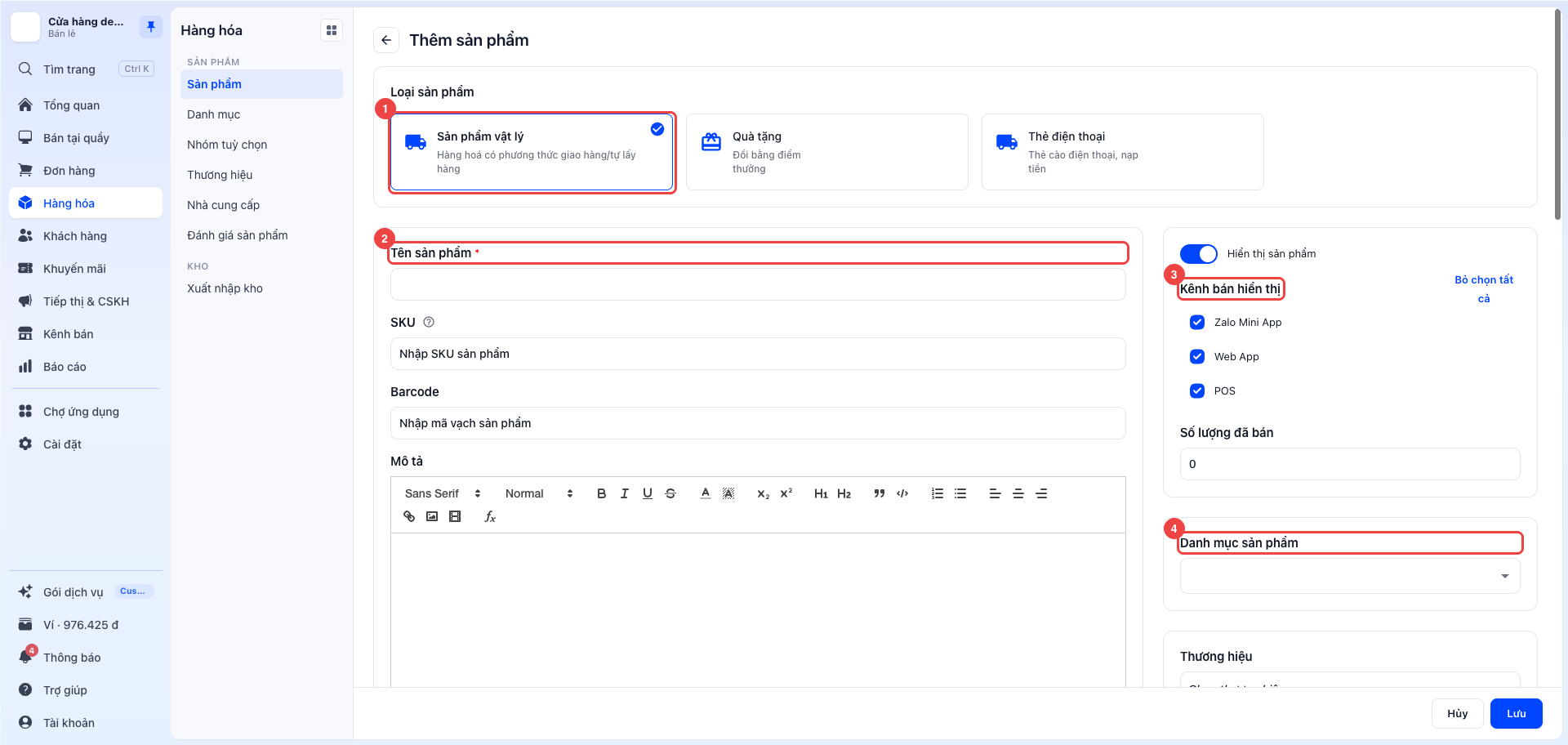The image size is (1568, 745).
Task: Uncheck the POS channel
Action: click(x=1197, y=390)
